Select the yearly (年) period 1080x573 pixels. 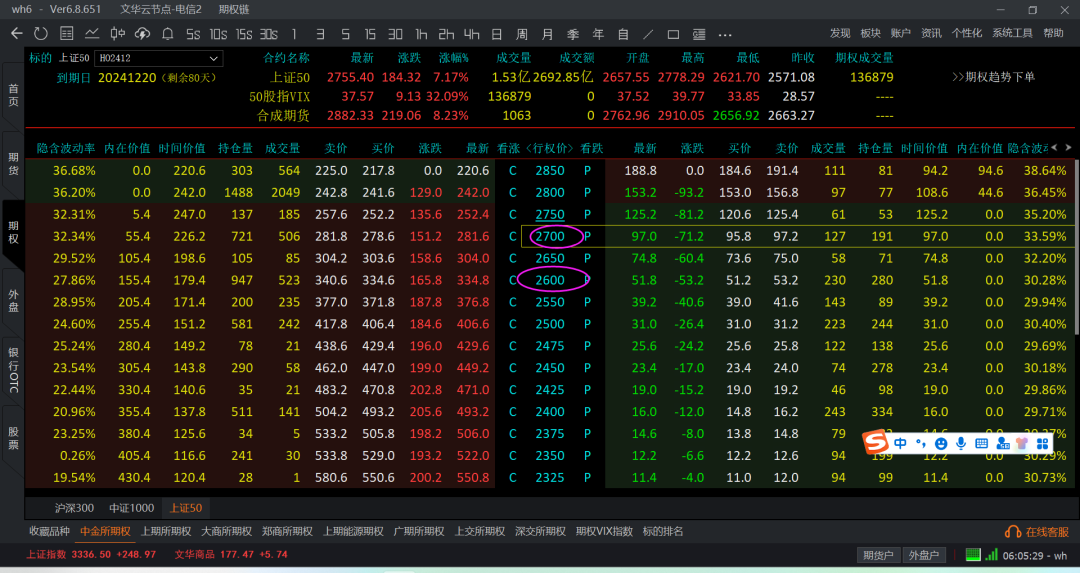coord(598,34)
